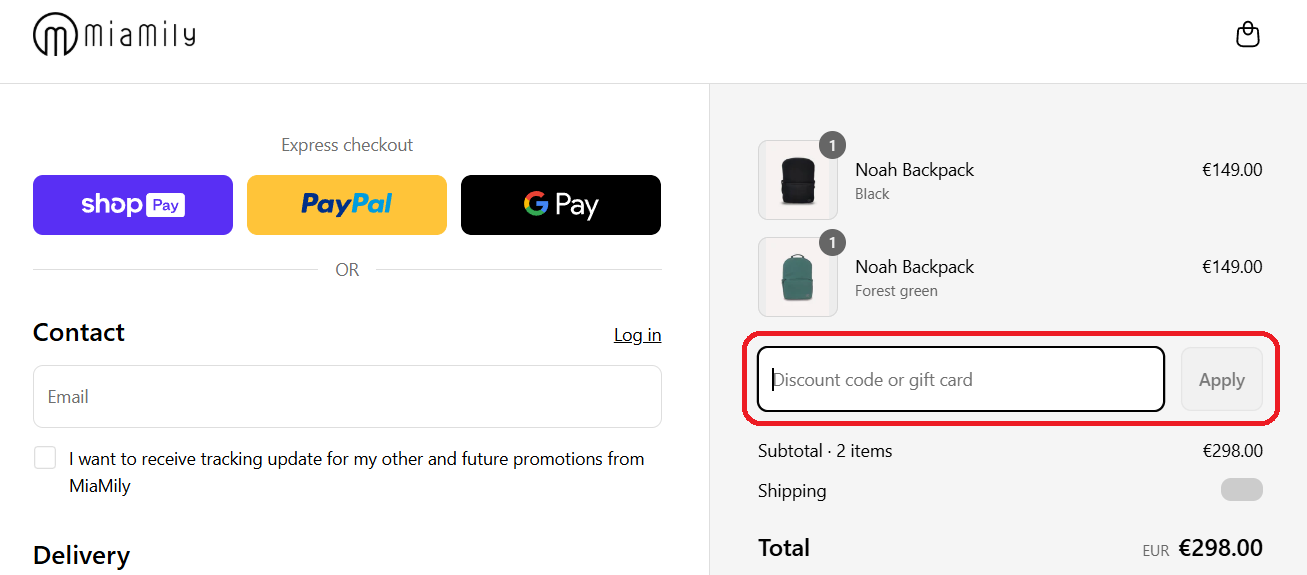The height and width of the screenshot is (575, 1307).
Task: Enable tracking updates and promotions checkbox
Action: click(45, 458)
